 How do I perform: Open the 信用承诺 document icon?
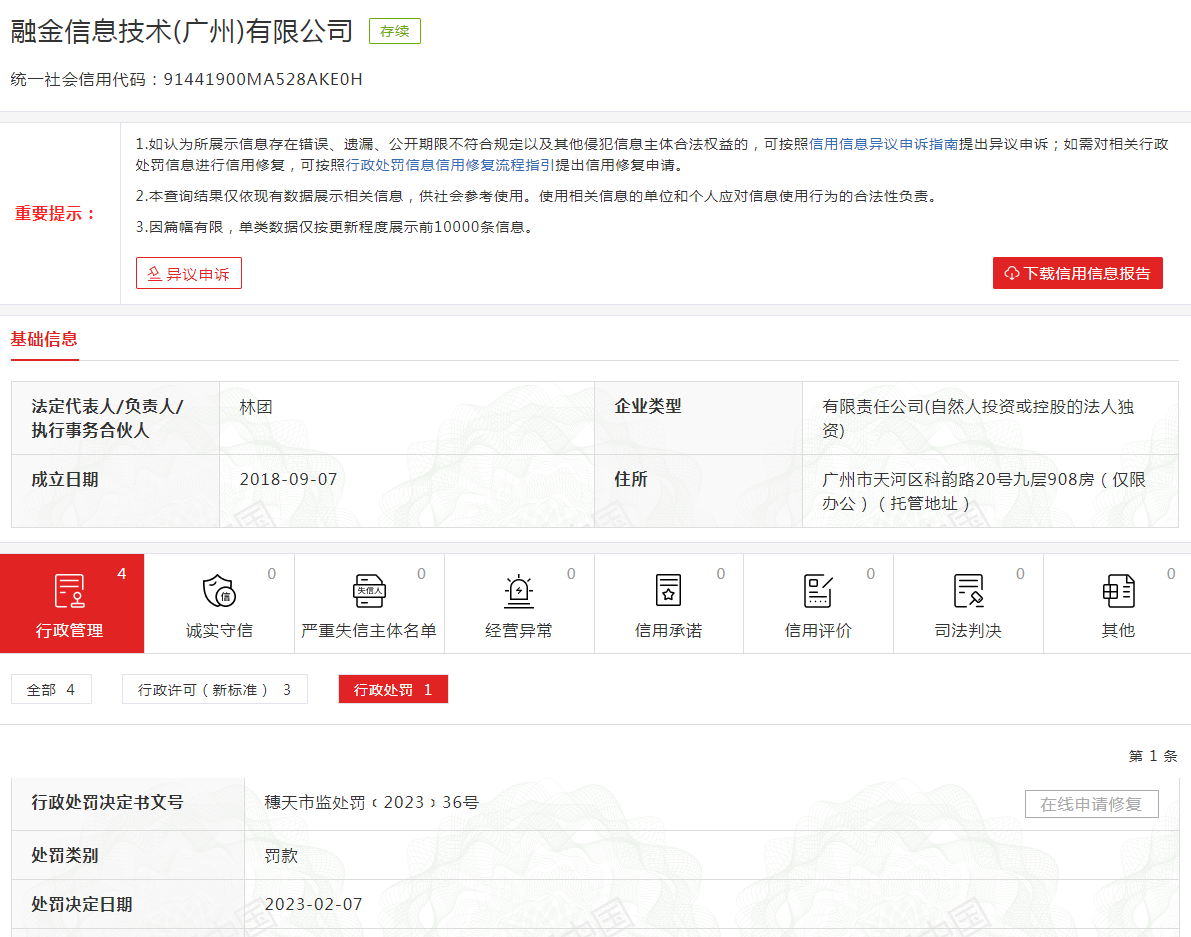(668, 592)
